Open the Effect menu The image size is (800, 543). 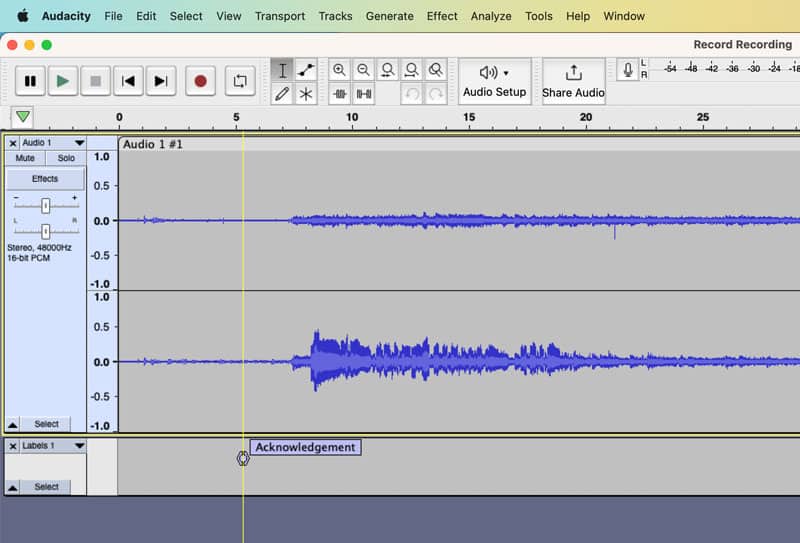442,16
